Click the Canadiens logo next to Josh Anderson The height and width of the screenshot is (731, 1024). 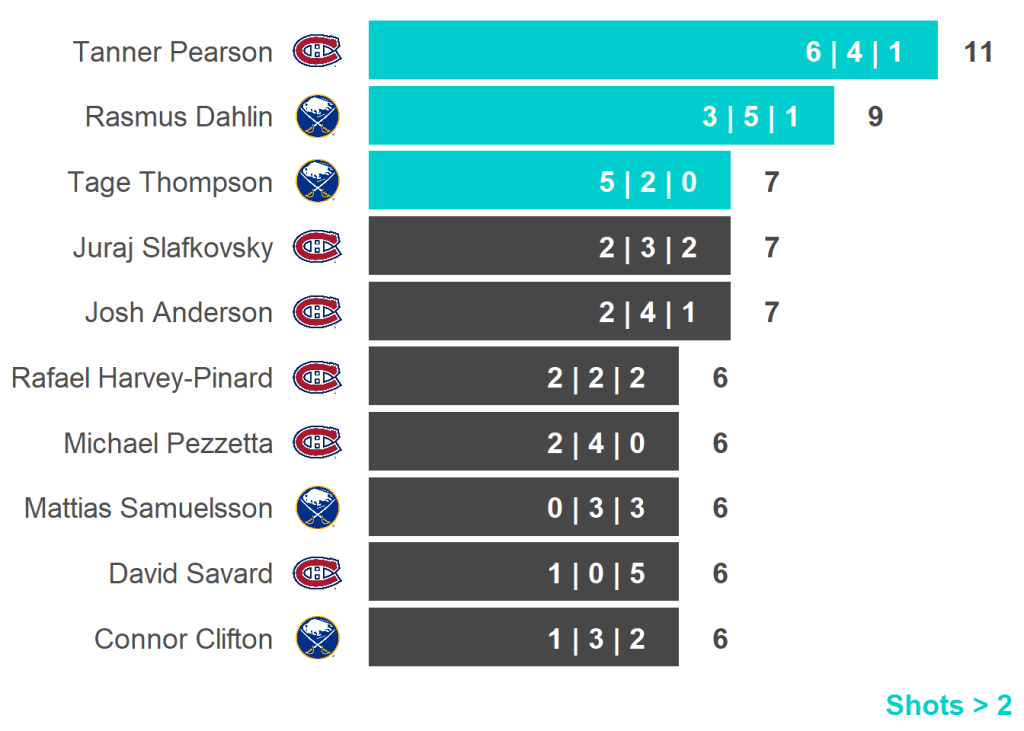(x=317, y=312)
